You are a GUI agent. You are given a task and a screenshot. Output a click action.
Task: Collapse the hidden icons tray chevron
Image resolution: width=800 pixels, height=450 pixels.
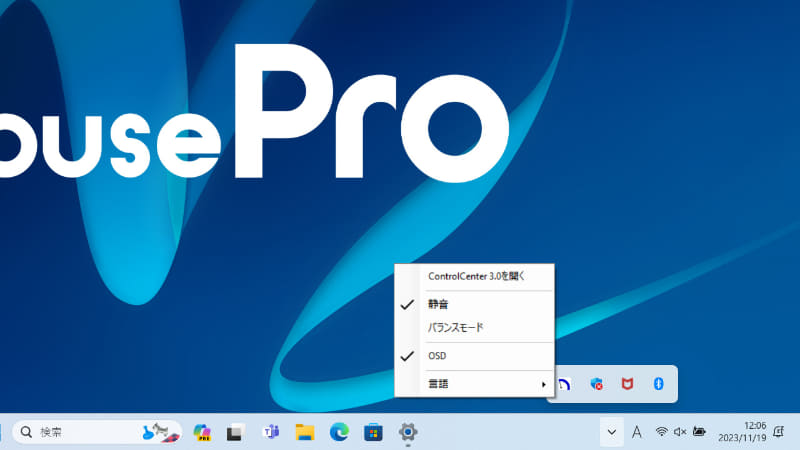(612, 432)
